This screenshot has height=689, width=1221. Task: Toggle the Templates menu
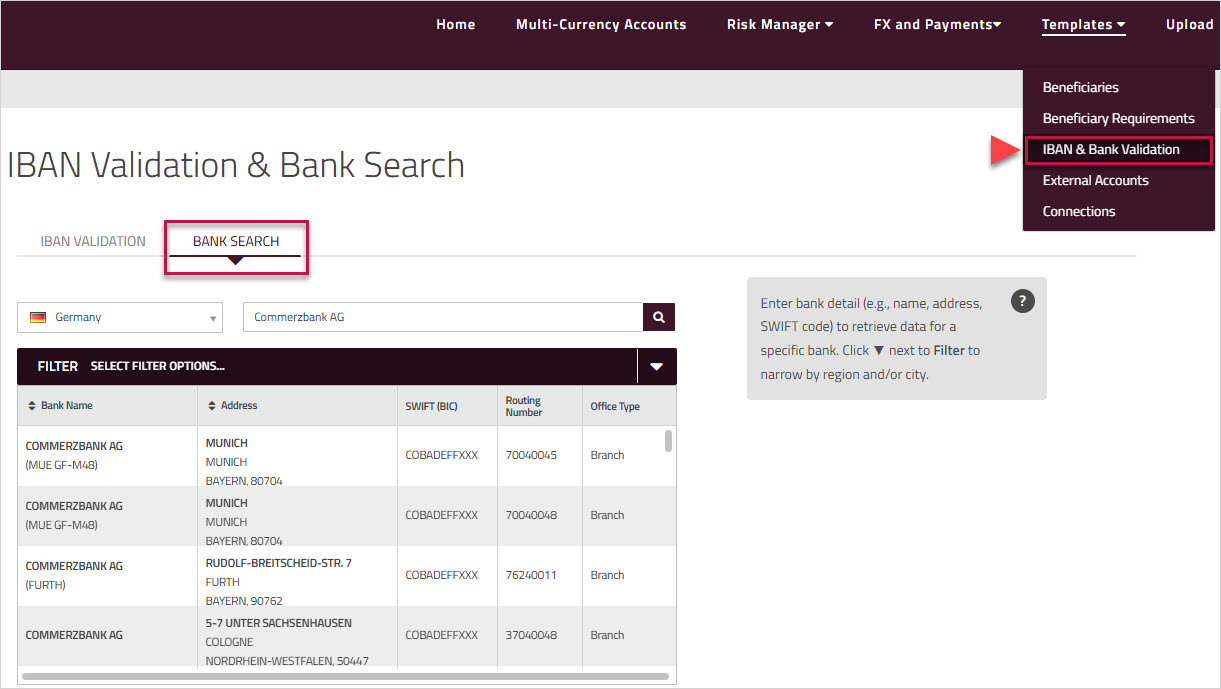[1083, 25]
